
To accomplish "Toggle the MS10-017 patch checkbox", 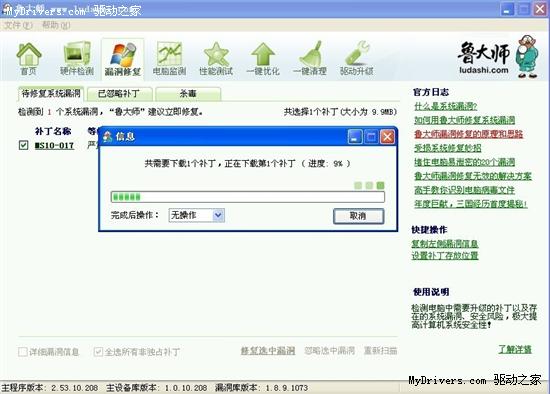I will click(23, 145).
